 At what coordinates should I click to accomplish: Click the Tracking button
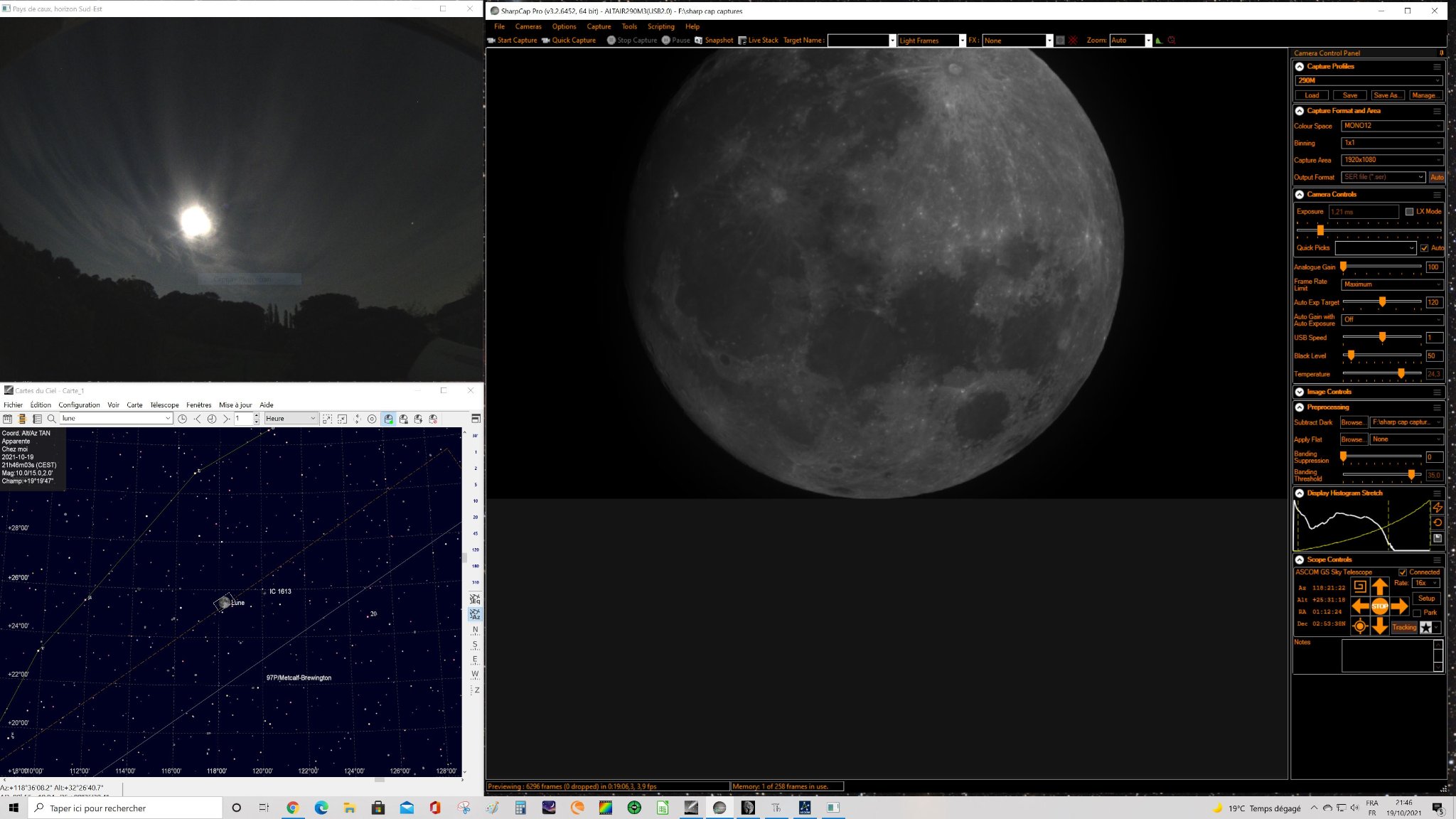[1403, 627]
